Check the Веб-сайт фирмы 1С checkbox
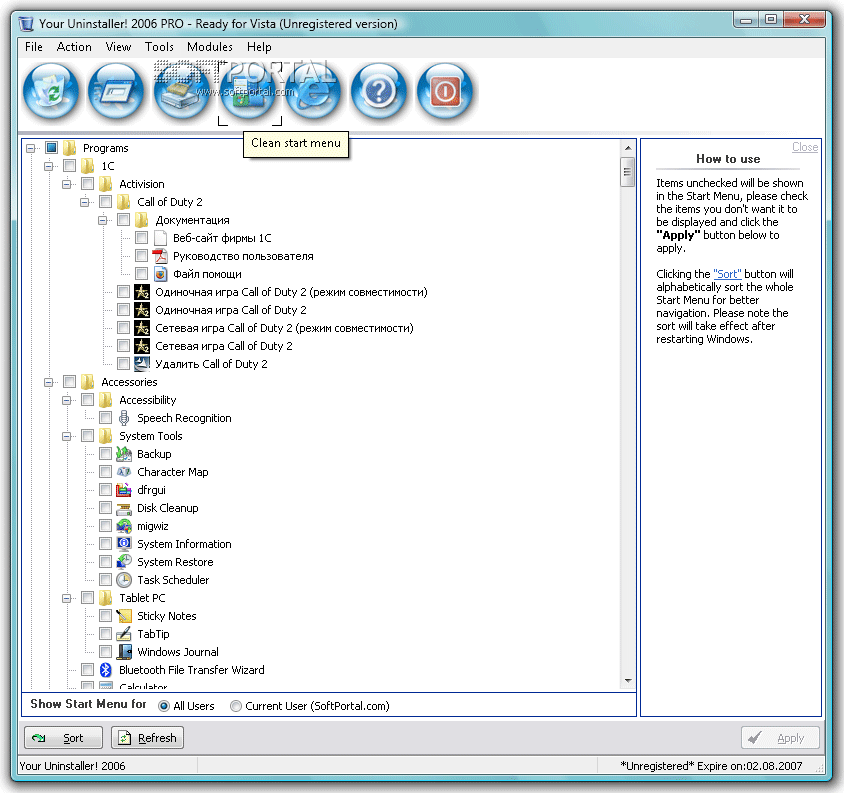 [142, 237]
